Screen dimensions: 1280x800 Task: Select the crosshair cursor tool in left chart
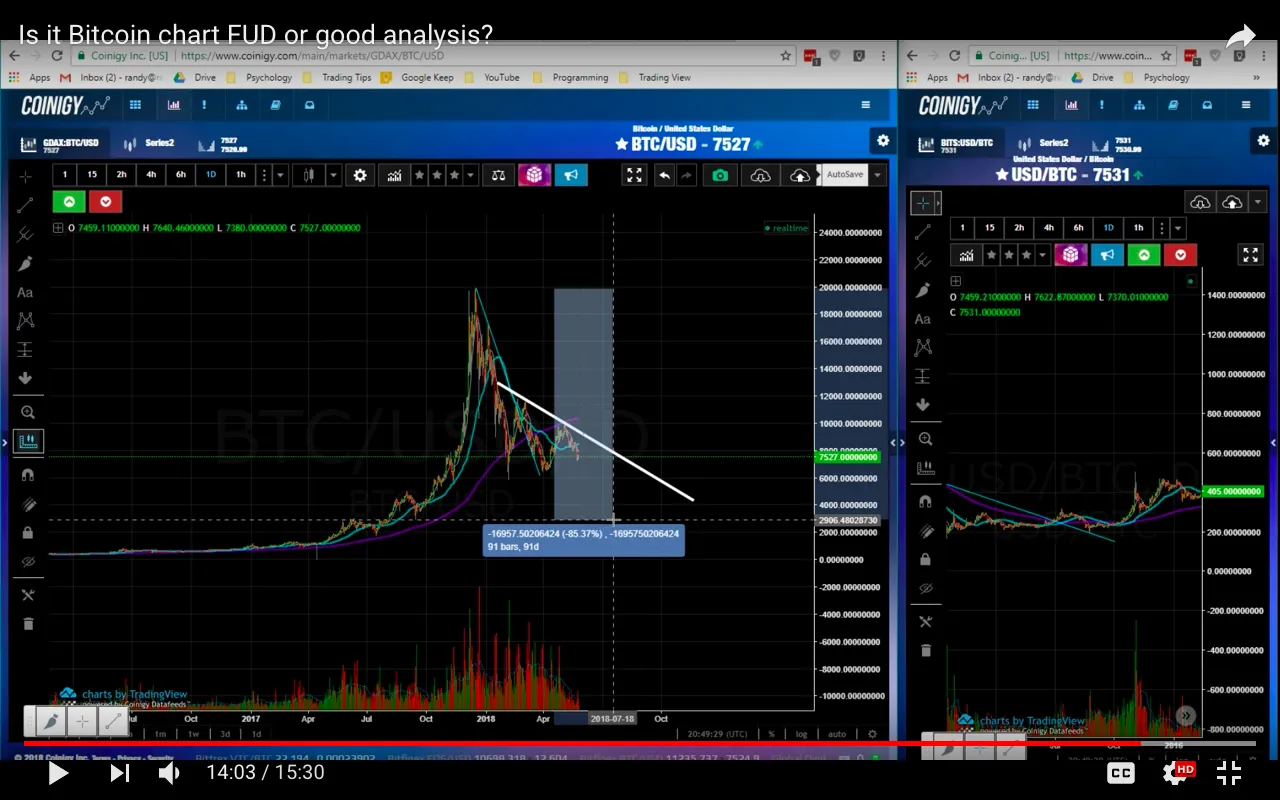(25, 176)
